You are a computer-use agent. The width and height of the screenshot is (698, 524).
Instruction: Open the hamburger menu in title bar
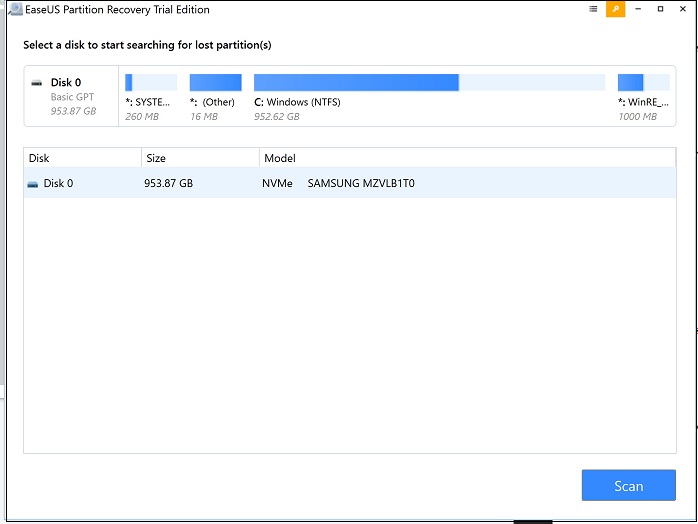593,9
